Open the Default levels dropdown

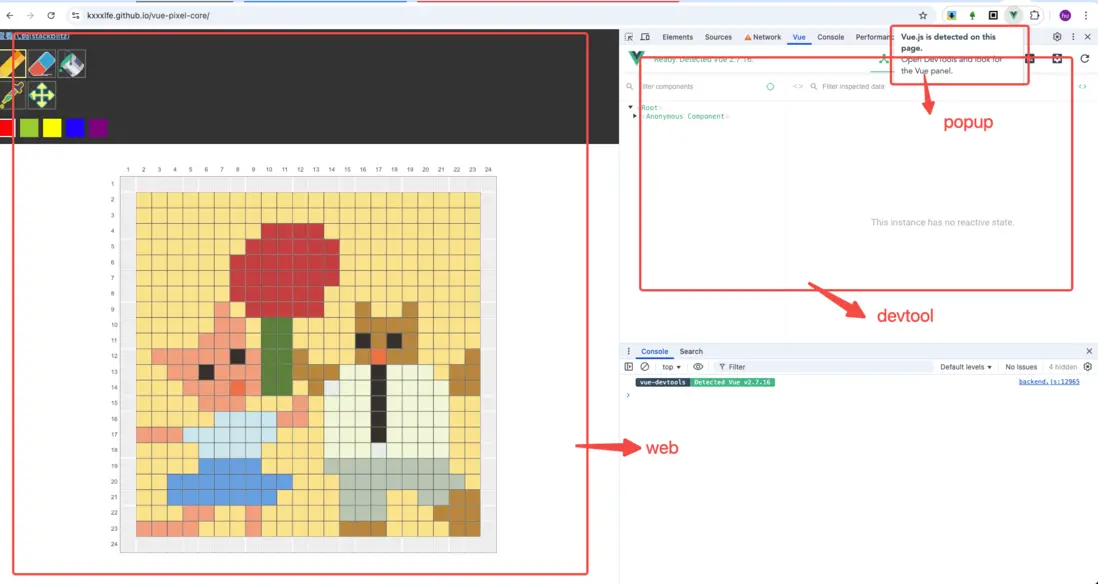pyautogui.click(x=966, y=367)
